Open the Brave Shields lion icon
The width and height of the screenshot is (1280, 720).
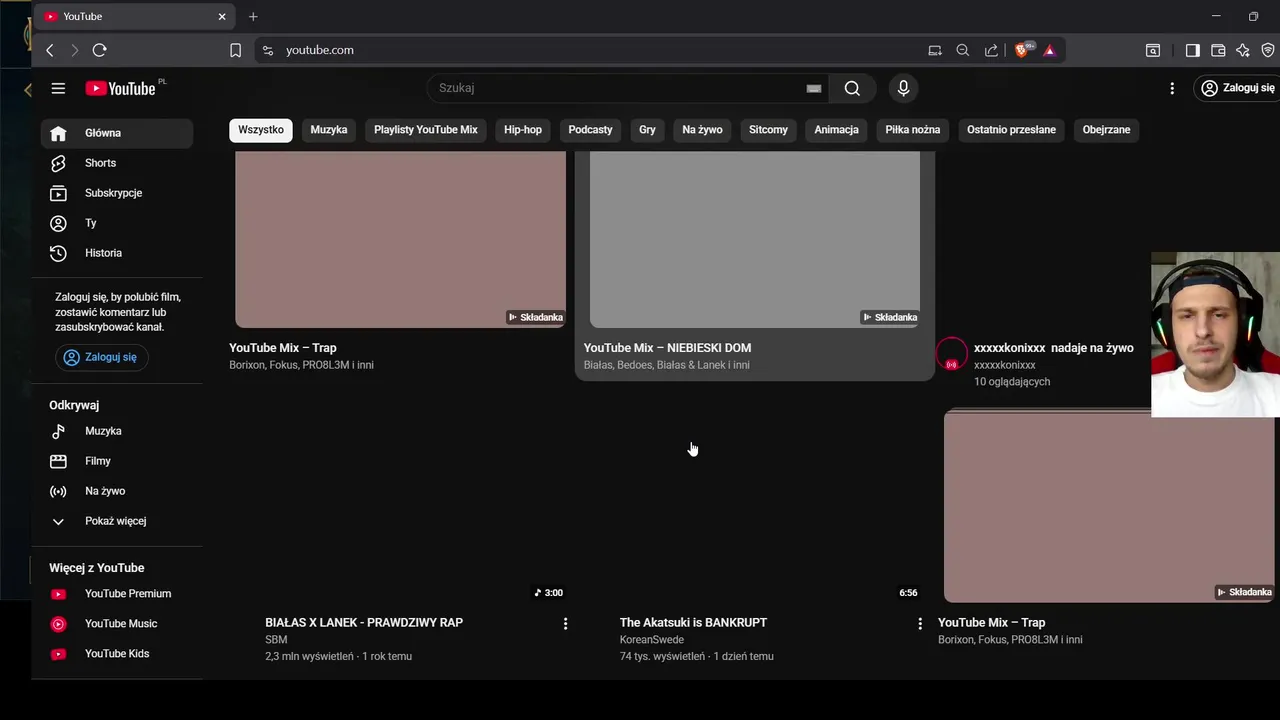point(1022,50)
